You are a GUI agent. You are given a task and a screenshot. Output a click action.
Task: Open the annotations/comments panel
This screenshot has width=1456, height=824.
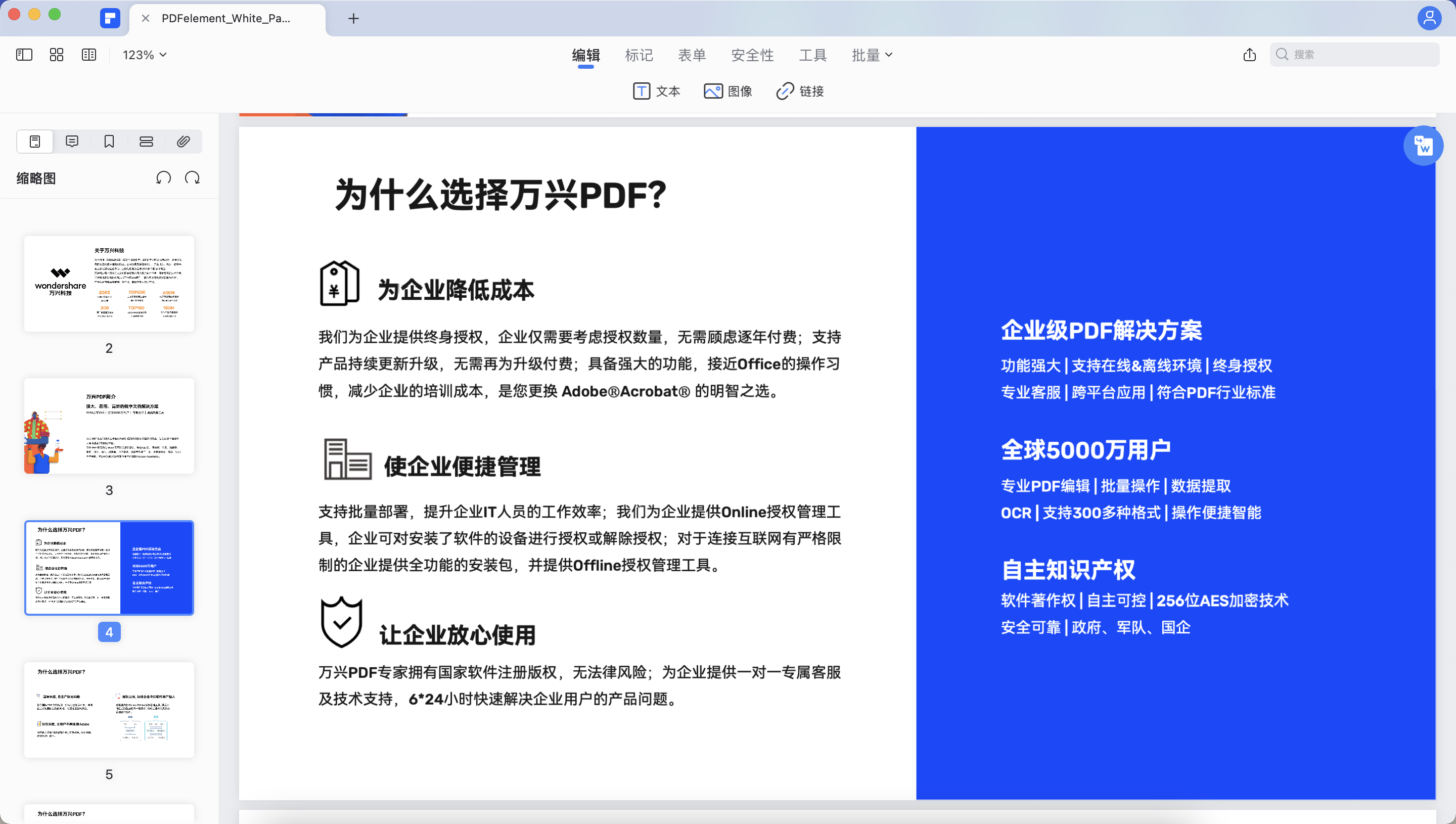coord(72,142)
